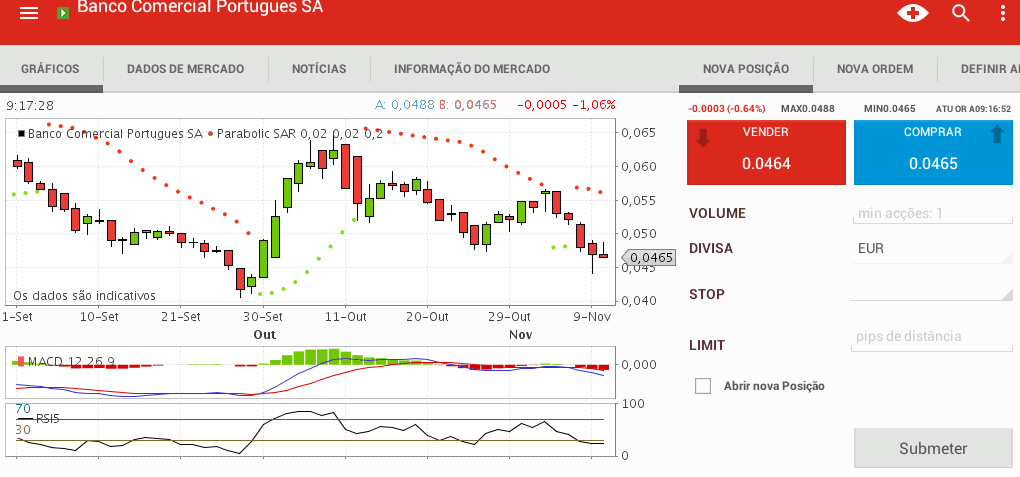Click the -0,0005 -1,06% change text

pos(566,105)
